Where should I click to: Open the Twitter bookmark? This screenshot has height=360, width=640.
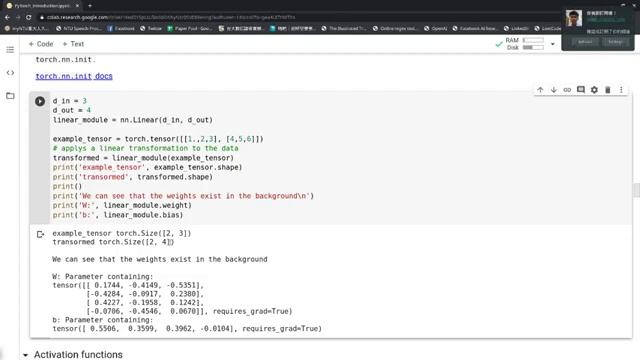[x=151, y=28]
